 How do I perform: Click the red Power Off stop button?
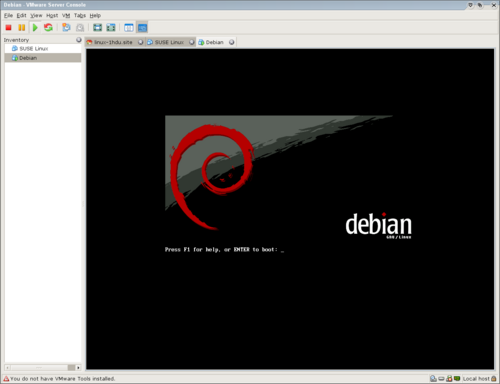pyautogui.click(x=9, y=27)
